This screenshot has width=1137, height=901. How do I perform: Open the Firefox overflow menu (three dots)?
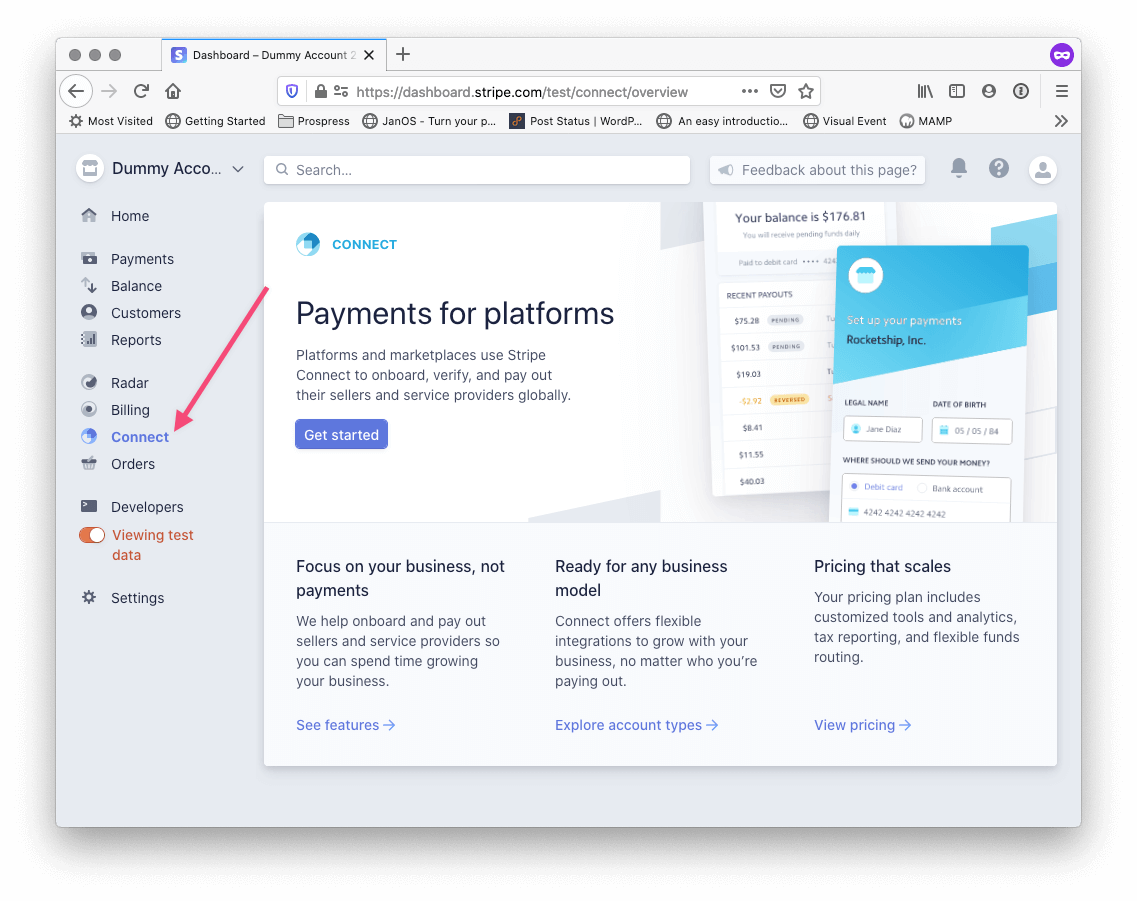[x=749, y=91]
